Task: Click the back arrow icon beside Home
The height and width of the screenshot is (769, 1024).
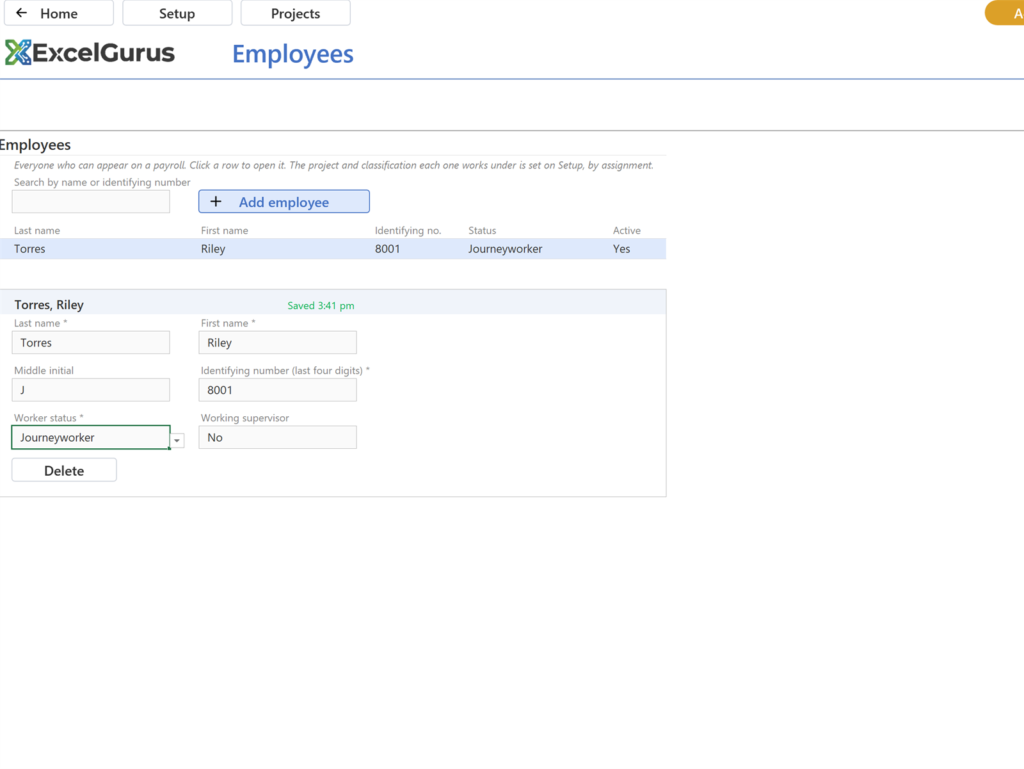Action: click(22, 13)
